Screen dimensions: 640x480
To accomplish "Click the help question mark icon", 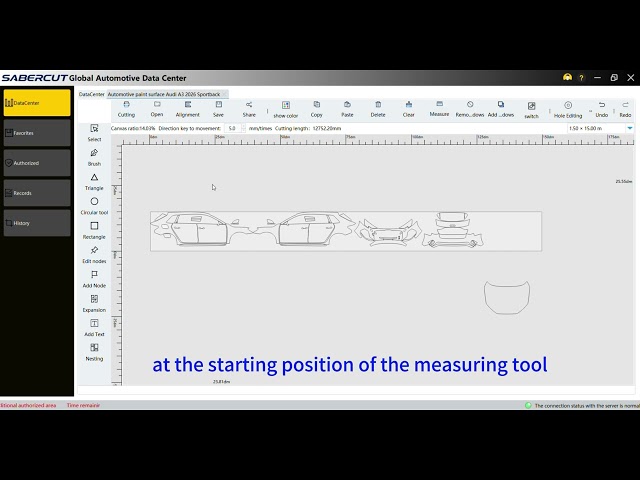I will [581, 78].
